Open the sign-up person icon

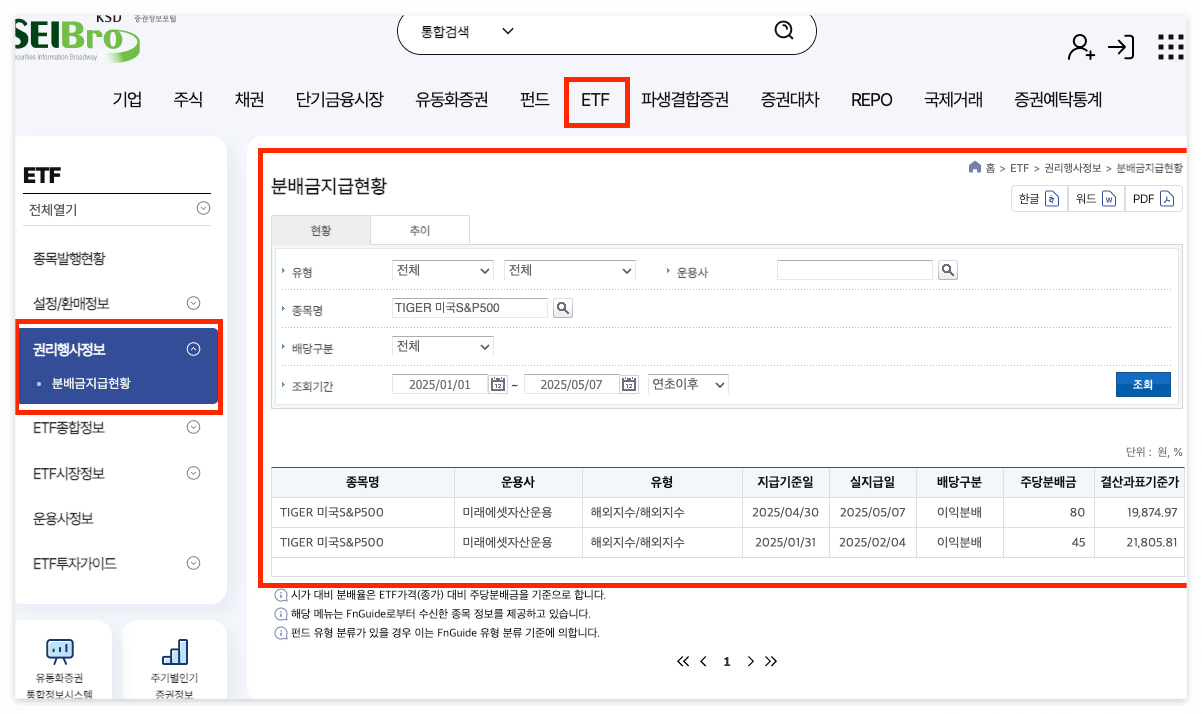1081,46
